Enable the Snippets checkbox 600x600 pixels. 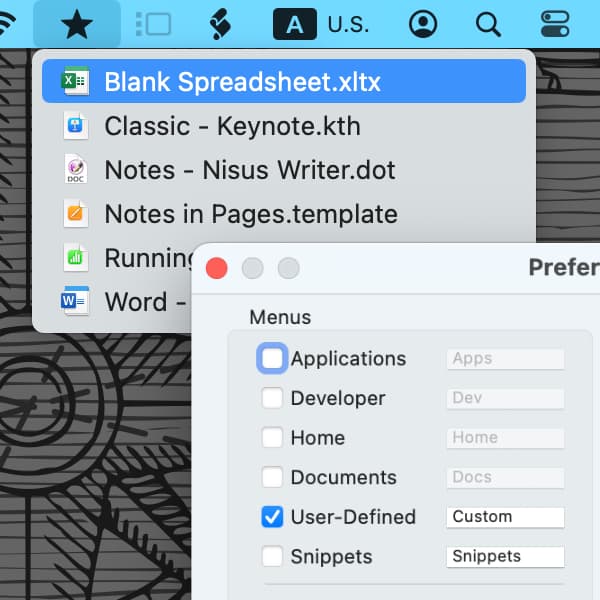[272, 556]
